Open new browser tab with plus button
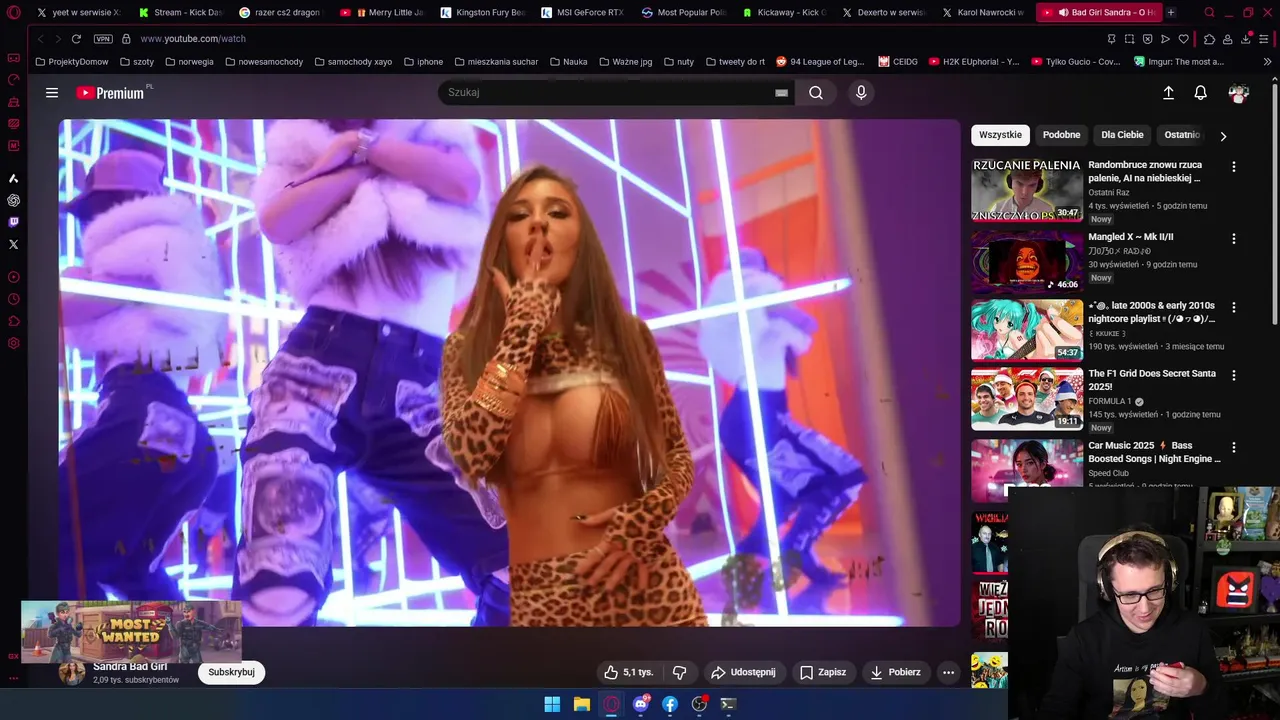 point(1171,13)
